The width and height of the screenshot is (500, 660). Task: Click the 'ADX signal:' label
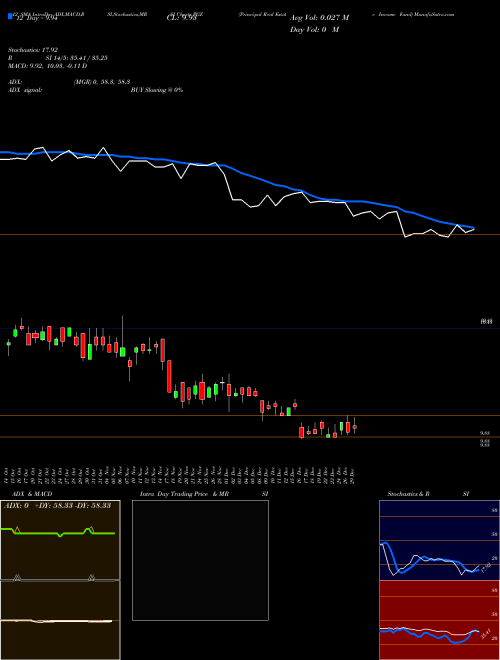pyautogui.click(x=25, y=90)
